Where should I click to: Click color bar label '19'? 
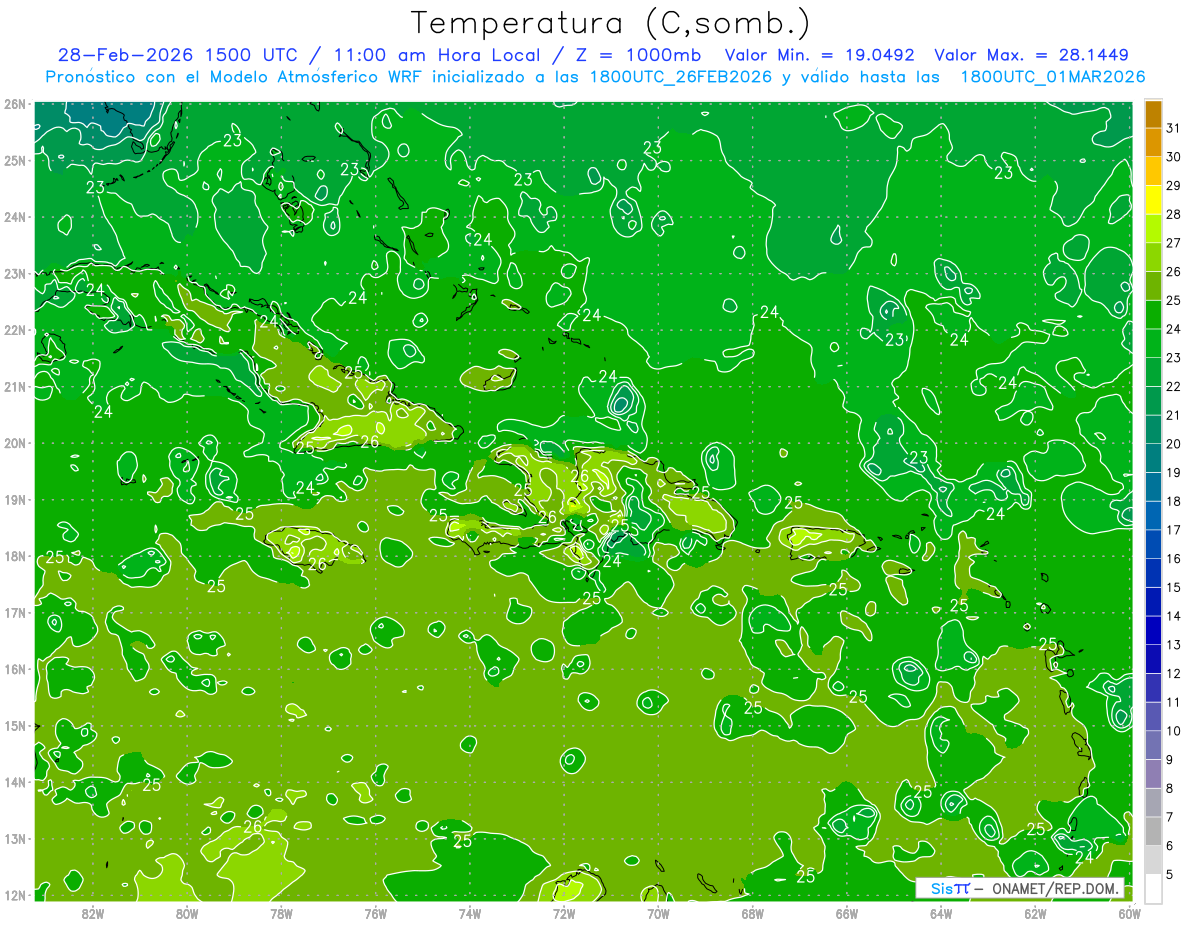click(1174, 472)
